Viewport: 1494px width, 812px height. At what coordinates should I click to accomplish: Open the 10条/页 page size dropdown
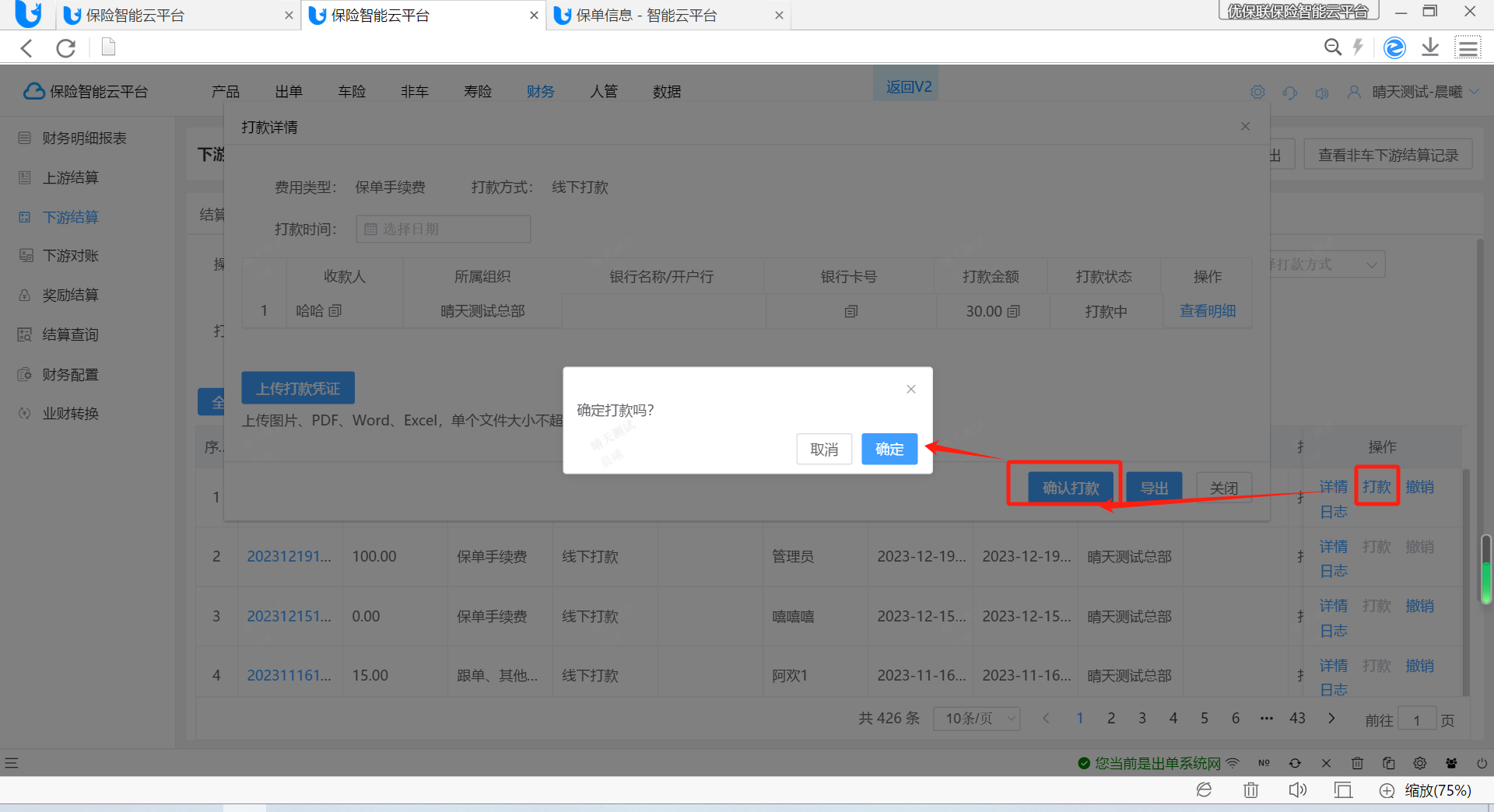pos(977,719)
